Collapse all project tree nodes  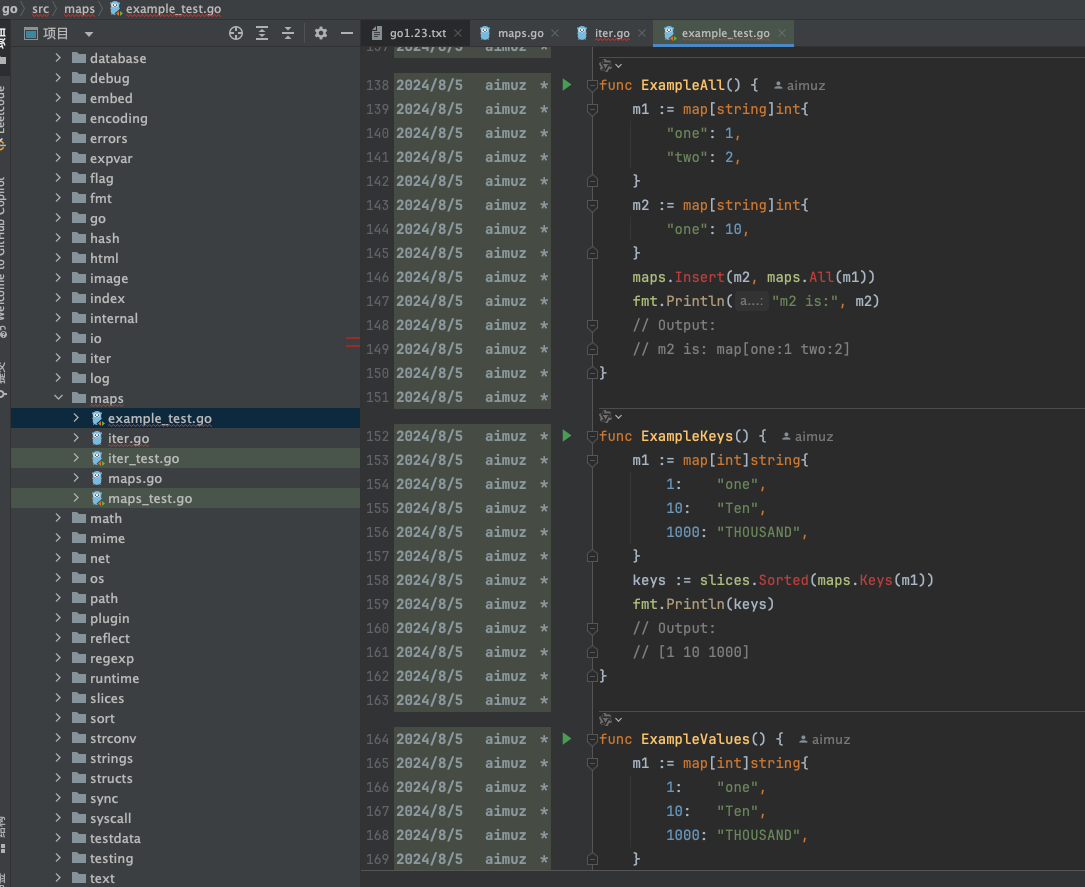tap(288, 33)
